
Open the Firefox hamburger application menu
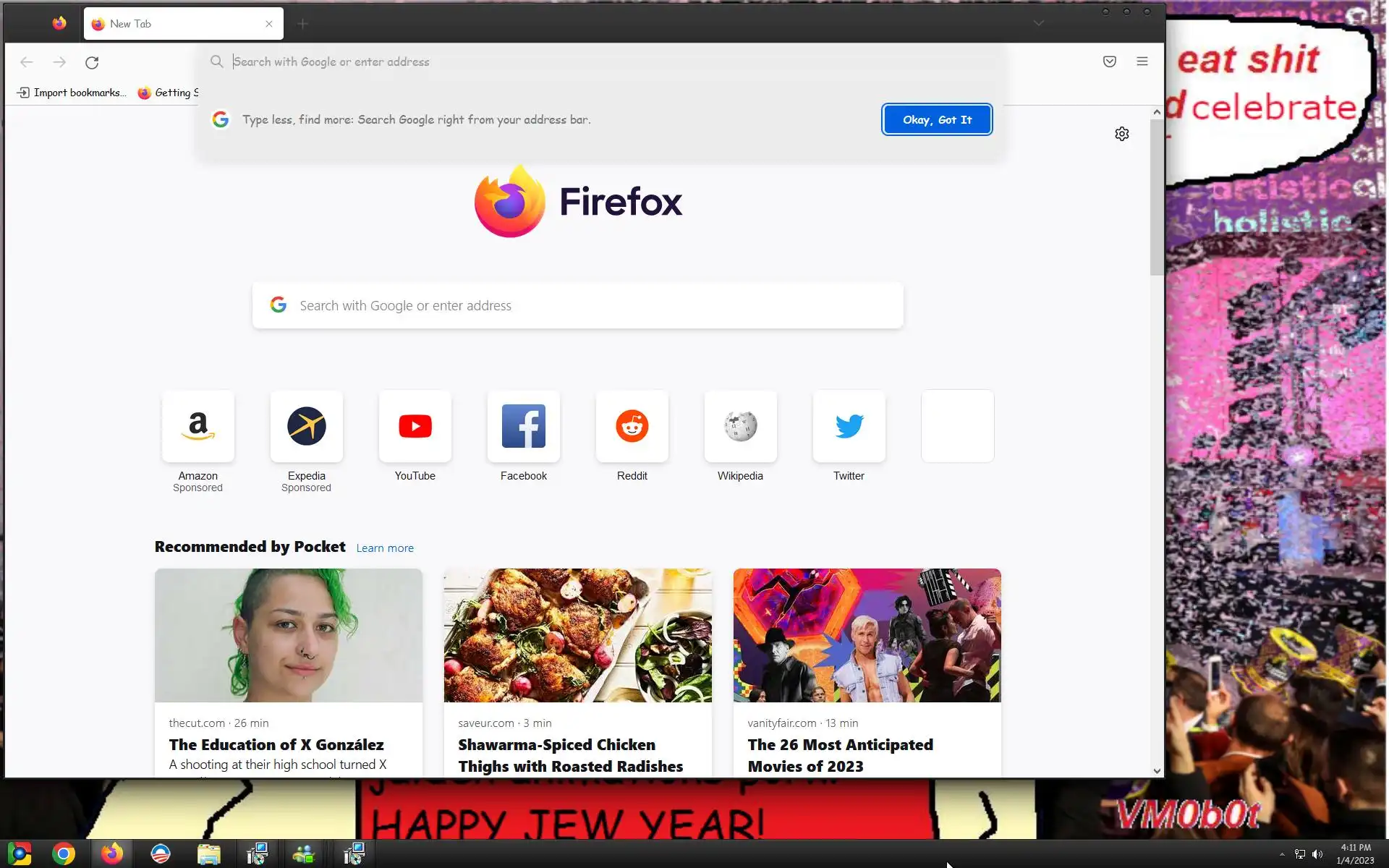(x=1142, y=61)
